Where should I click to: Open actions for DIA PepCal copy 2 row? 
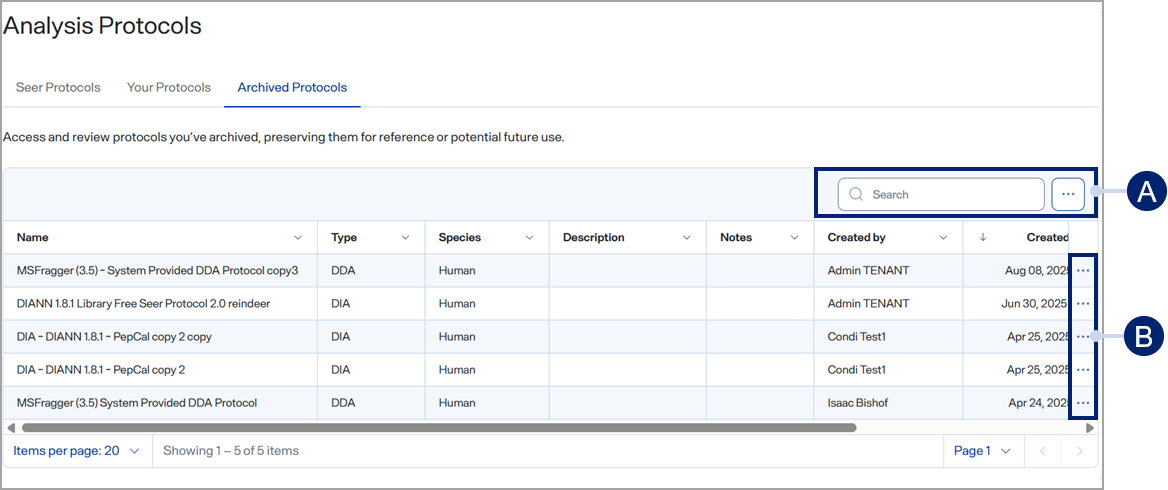(x=1083, y=370)
